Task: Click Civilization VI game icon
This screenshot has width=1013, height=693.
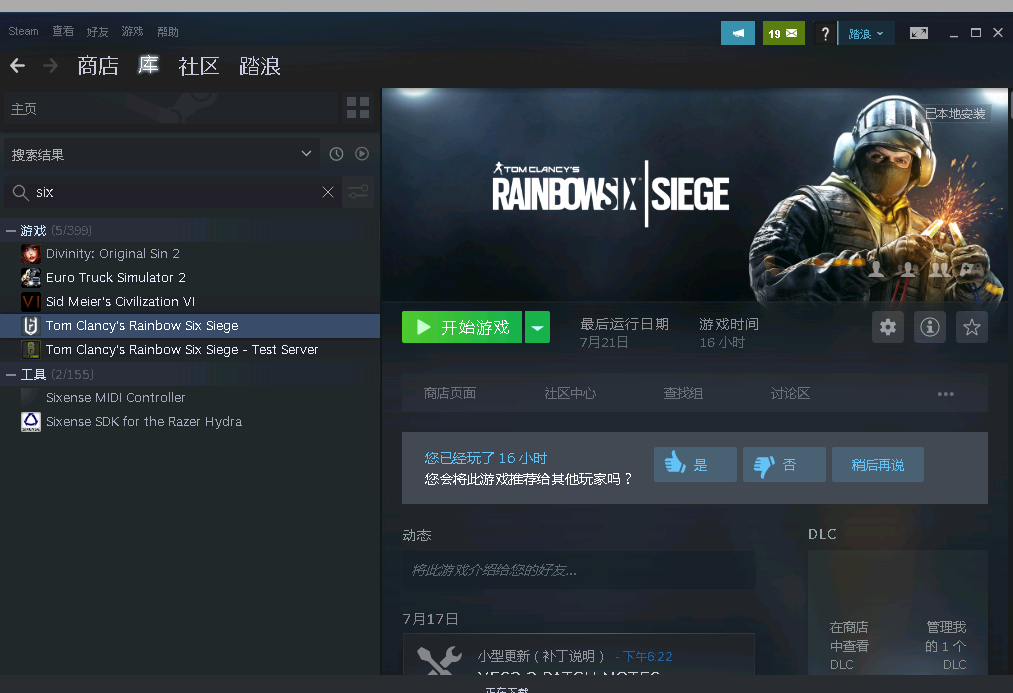Action: click(x=30, y=302)
